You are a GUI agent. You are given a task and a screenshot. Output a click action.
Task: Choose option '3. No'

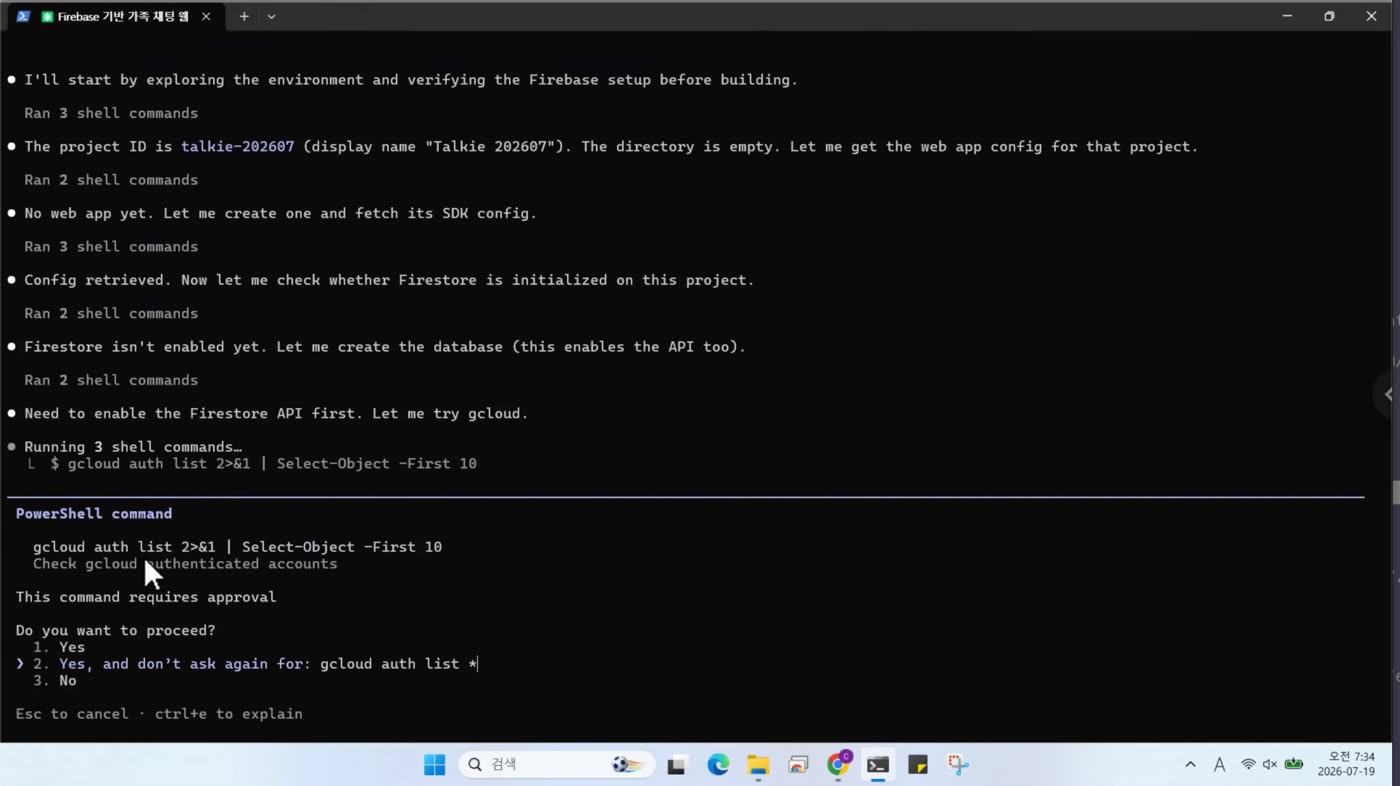click(55, 681)
